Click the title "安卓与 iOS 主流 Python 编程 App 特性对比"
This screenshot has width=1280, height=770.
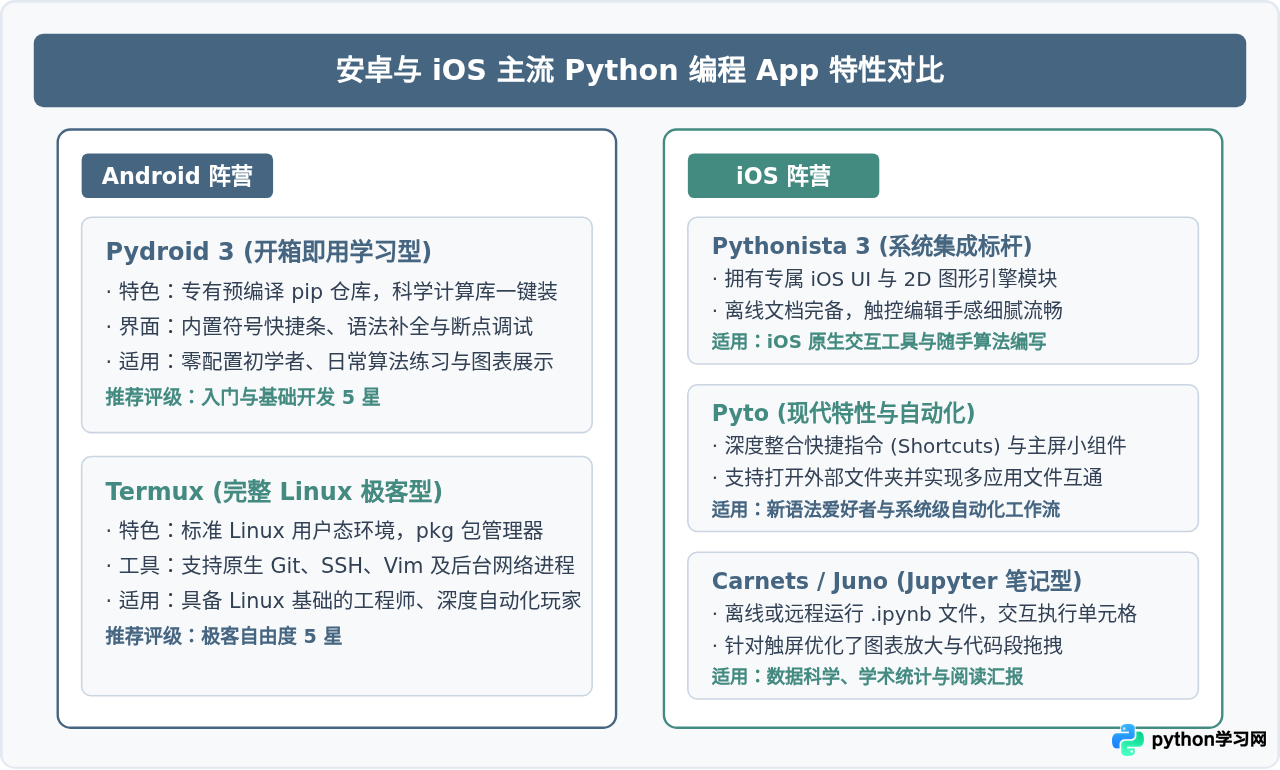640,71
